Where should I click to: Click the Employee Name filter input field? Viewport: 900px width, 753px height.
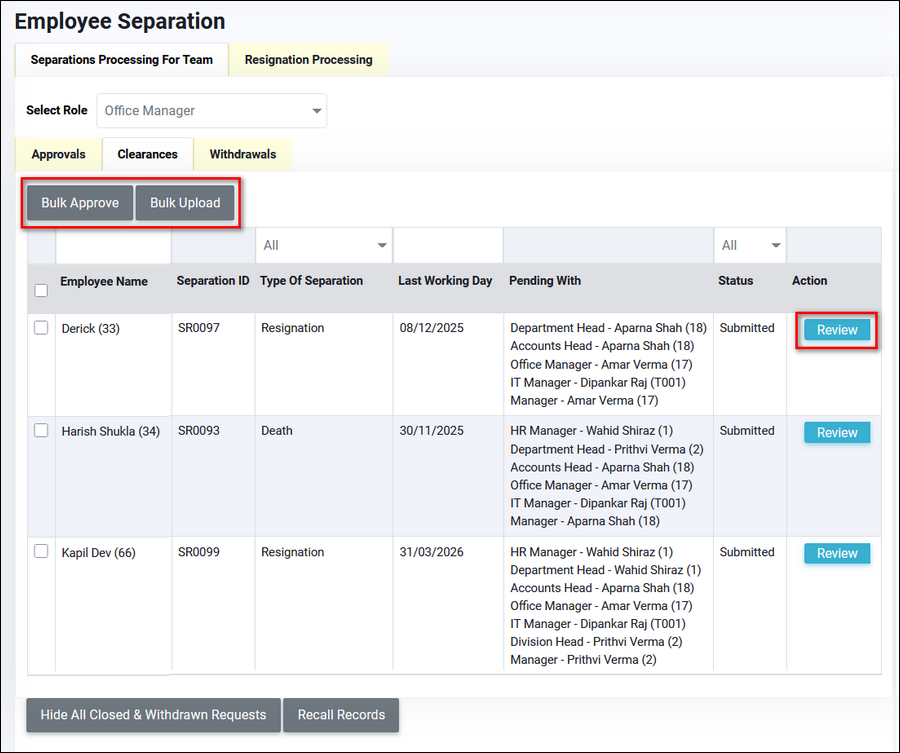click(113, 245)
